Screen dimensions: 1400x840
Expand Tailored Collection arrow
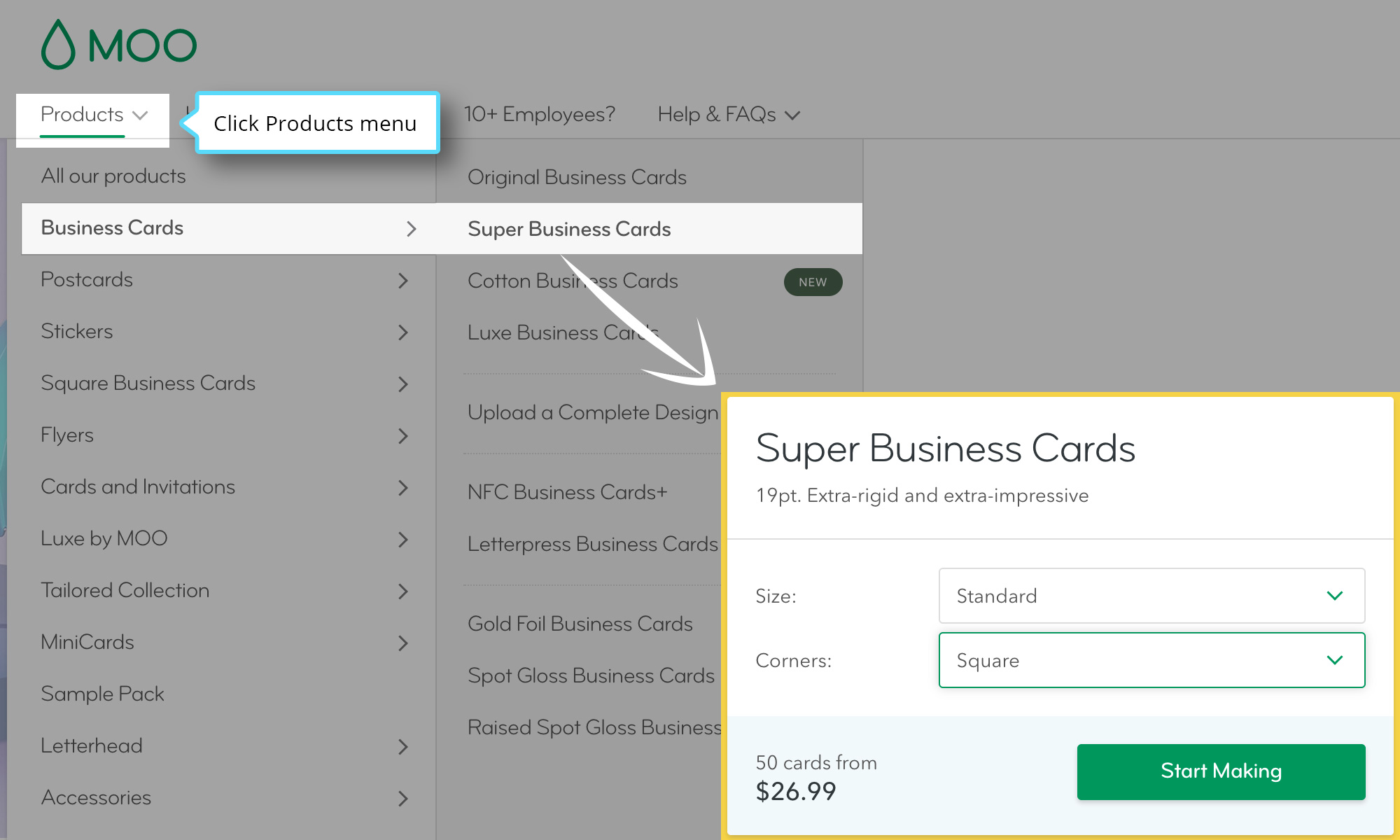(x=403, y=591)
